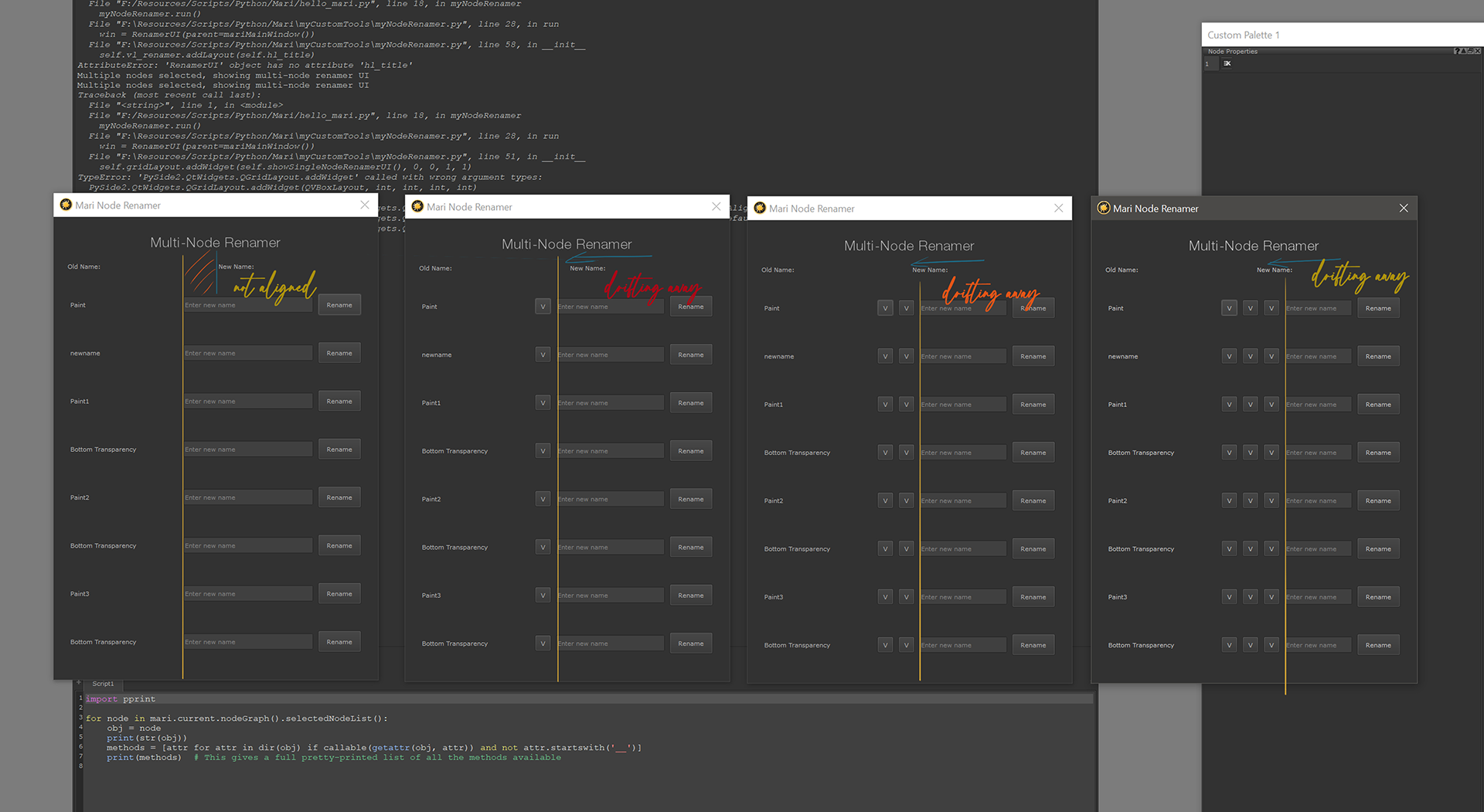1484x812 pixels.
Task: Undock the Node Properties palette with its float icon
Action: [x=1469, y=52]
